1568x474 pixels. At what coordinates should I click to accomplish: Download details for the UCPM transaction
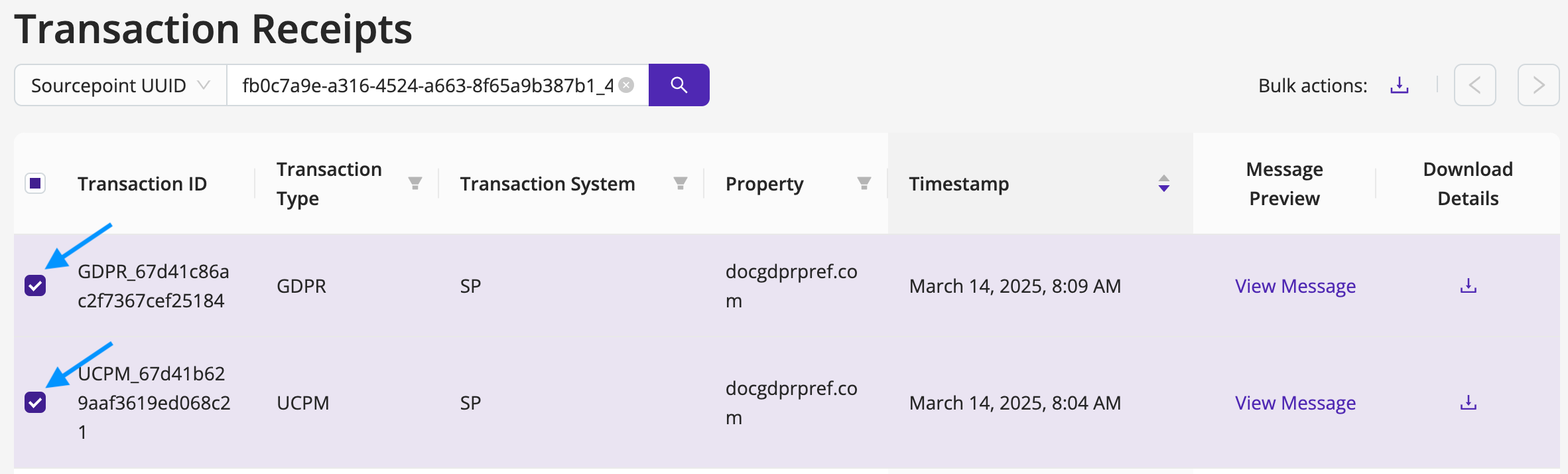click(x=1468, y=403)
